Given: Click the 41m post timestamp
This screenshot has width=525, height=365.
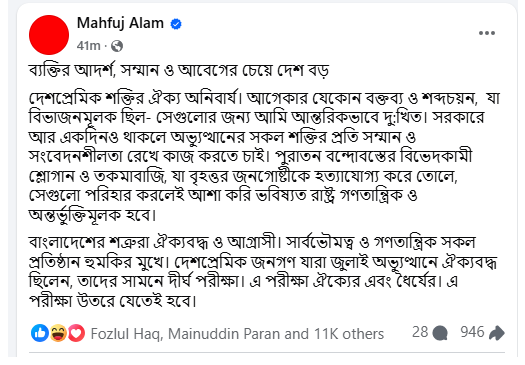Looking at the screenshot, I should pos(88,46).
